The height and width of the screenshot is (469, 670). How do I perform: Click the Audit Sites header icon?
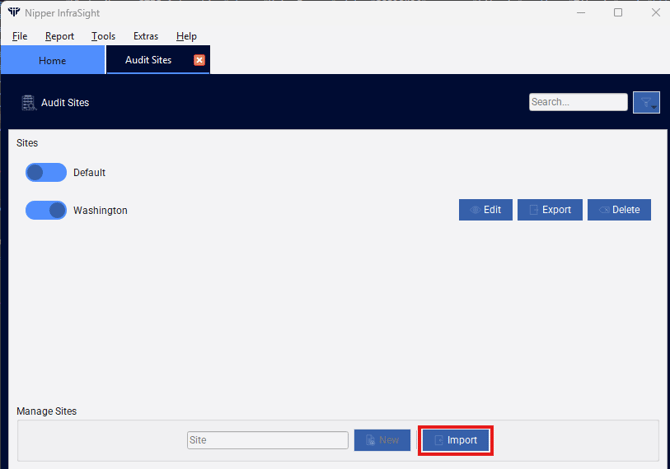(29, 103)
